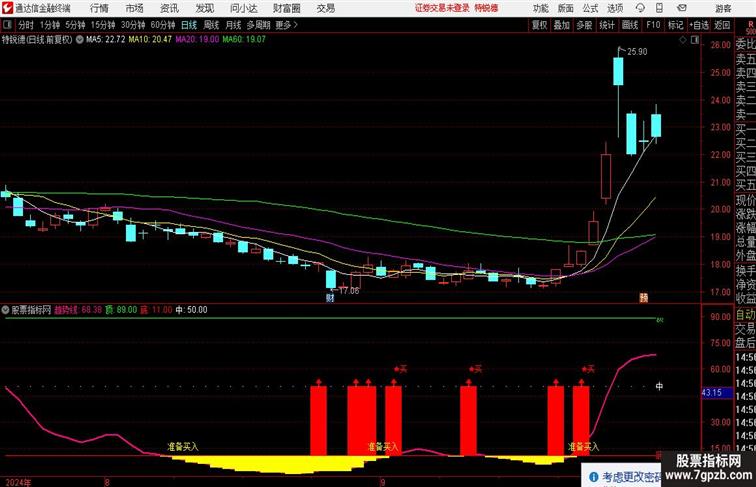Screen dimensions: 756x487
Task: Click the yellow MA10: 20.47 value
Action: coord(150,40)
